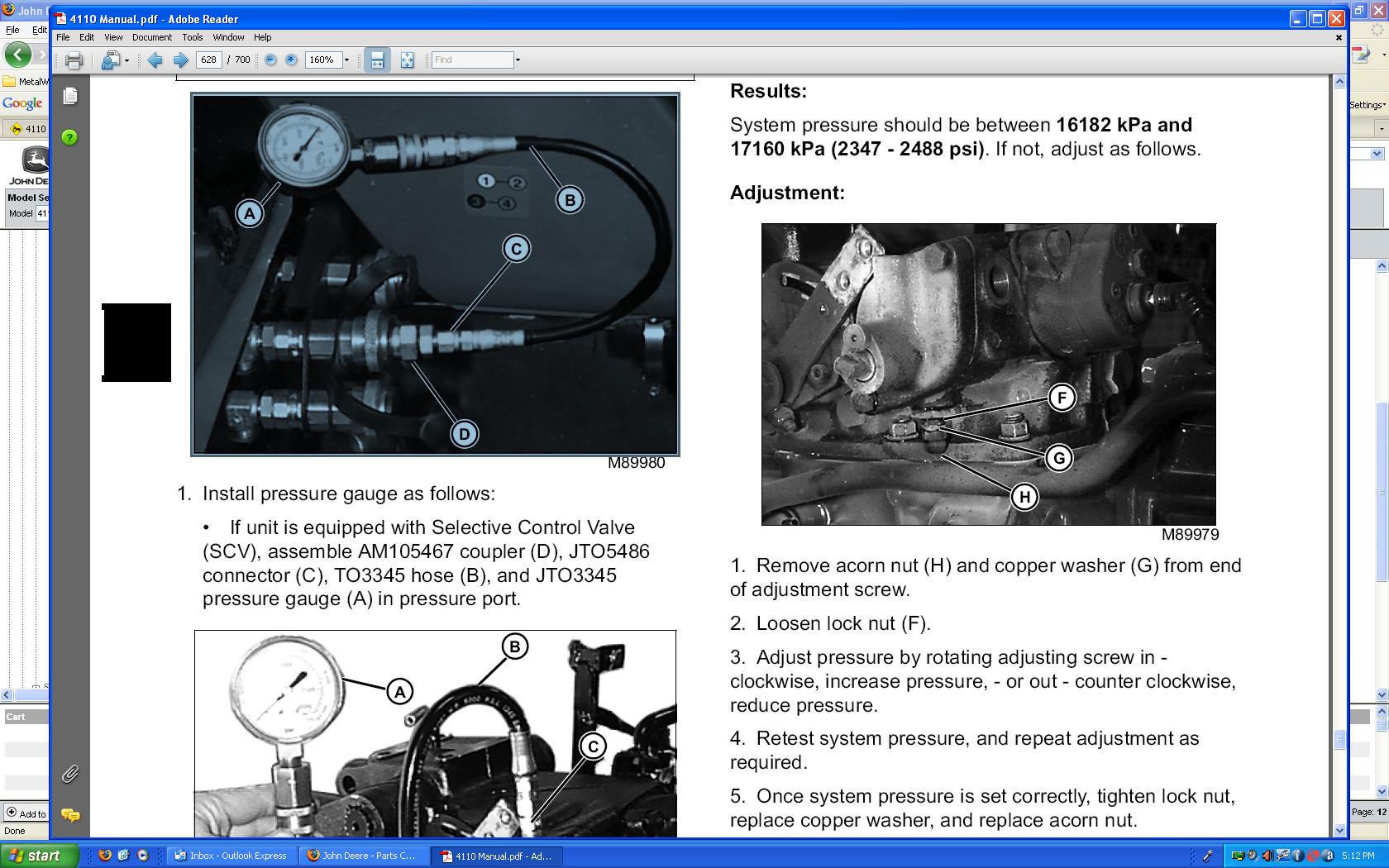Click the zoom in plus button
This screenshot has height=868, width=1389.
click(x=291, y=60)
